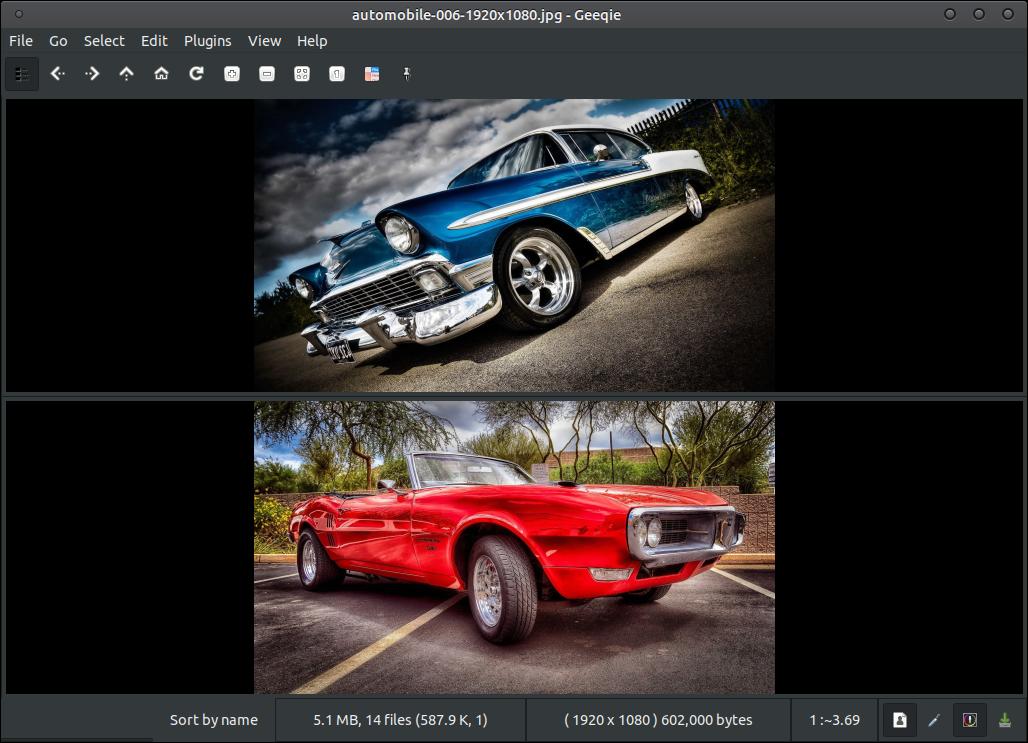Toggle the list-style icon at the toolbar's left end
The width and height of the screenshot is (1028, 743).
22,74
